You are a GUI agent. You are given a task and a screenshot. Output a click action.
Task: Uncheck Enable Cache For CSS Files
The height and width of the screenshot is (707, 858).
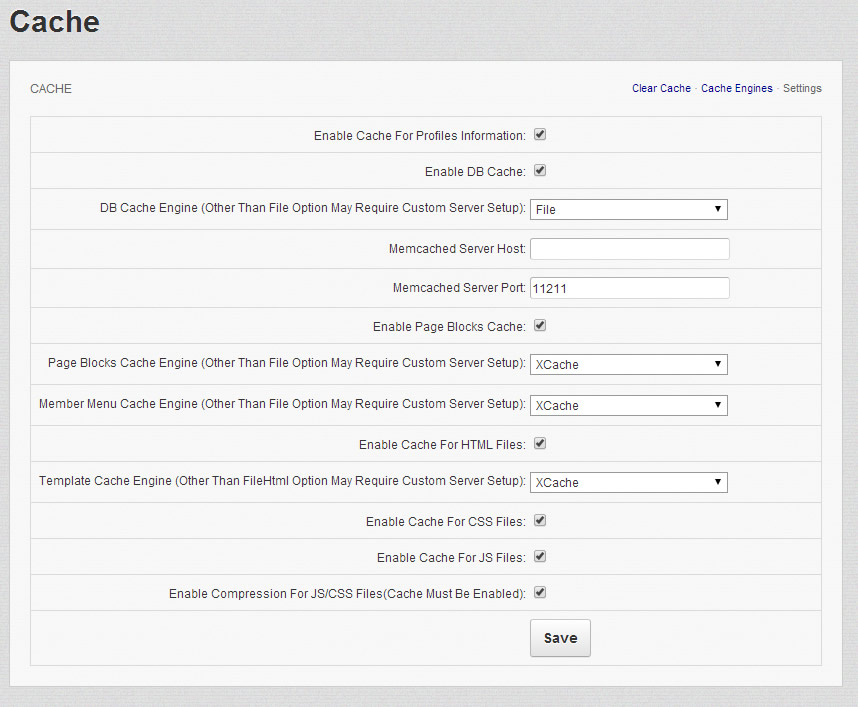(540, 521)
